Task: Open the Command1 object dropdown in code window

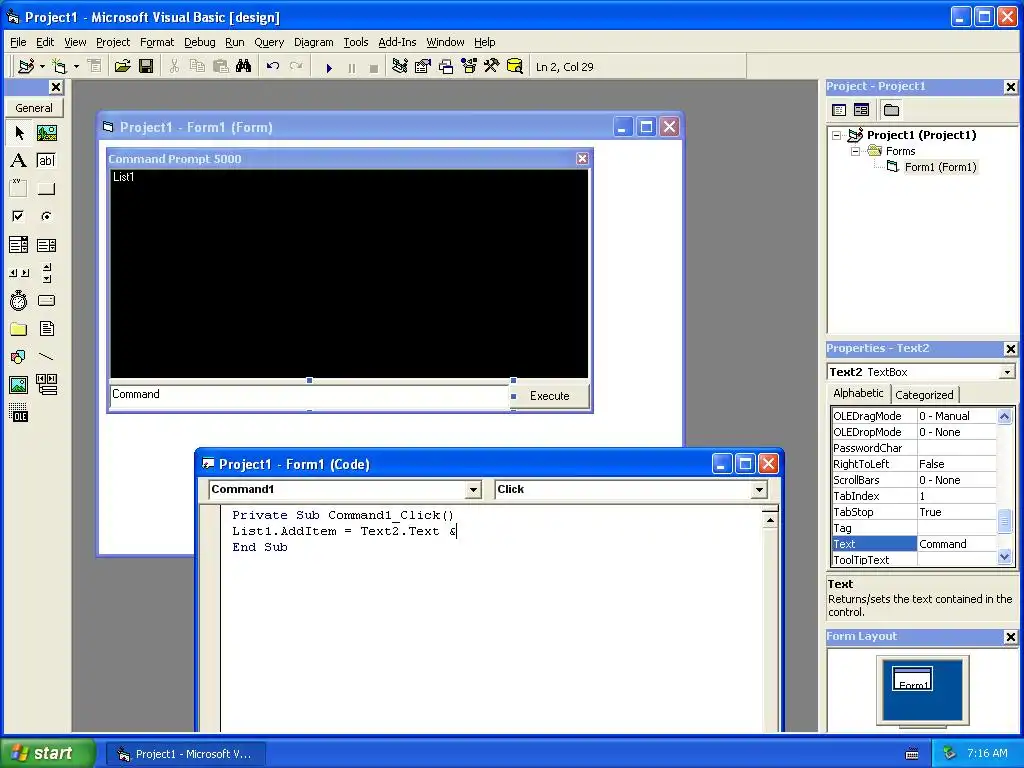Action: pos(473,490)
